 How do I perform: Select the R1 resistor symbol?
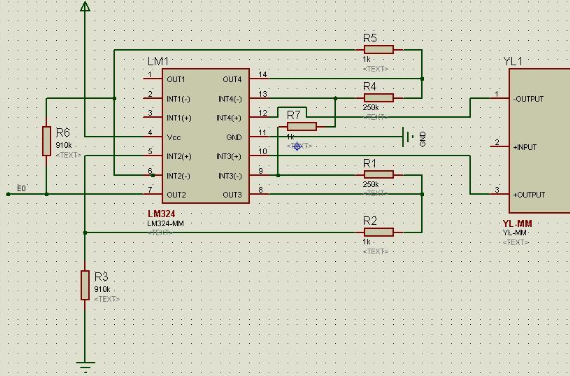click(378, 175)
